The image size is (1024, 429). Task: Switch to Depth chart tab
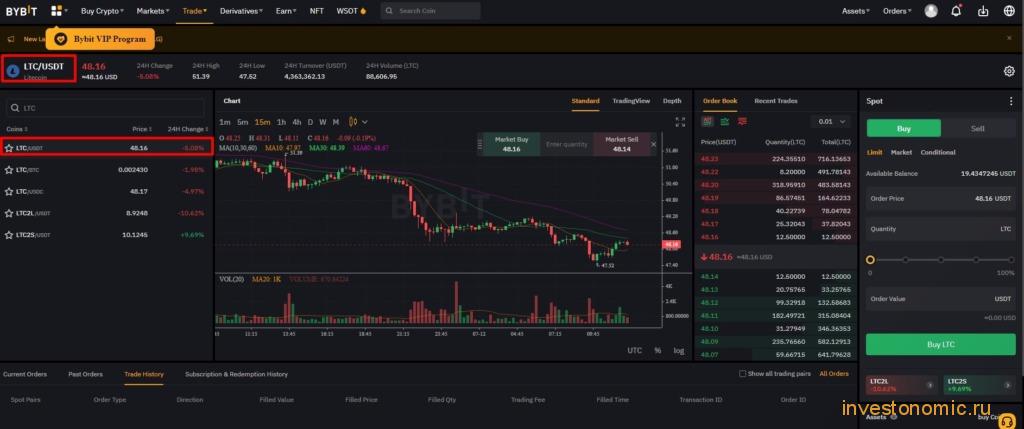pyautogui.click(x=672, y=101)
